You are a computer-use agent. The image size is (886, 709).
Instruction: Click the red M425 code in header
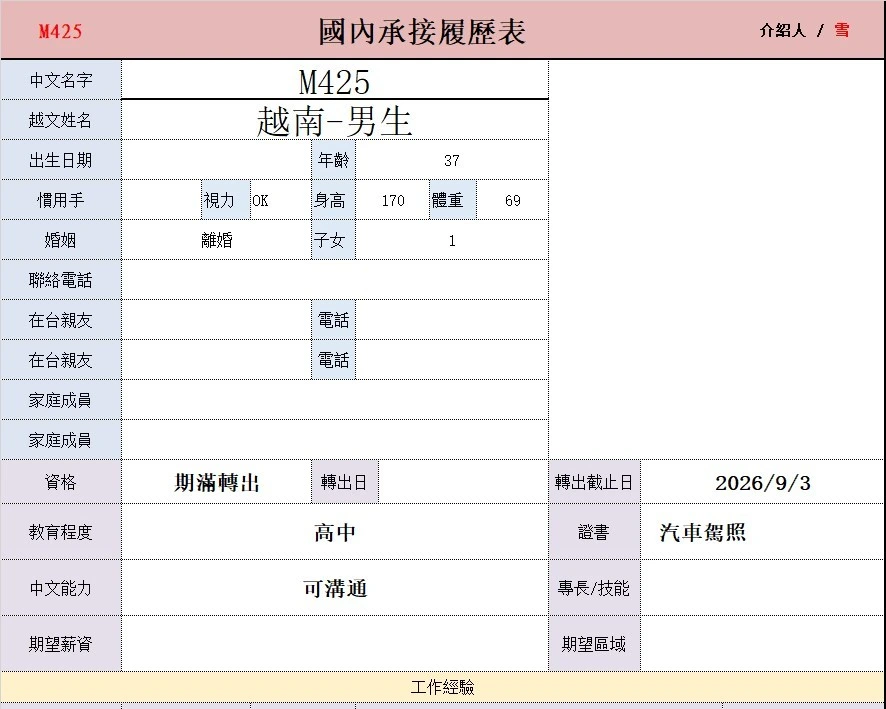point(60,31)
